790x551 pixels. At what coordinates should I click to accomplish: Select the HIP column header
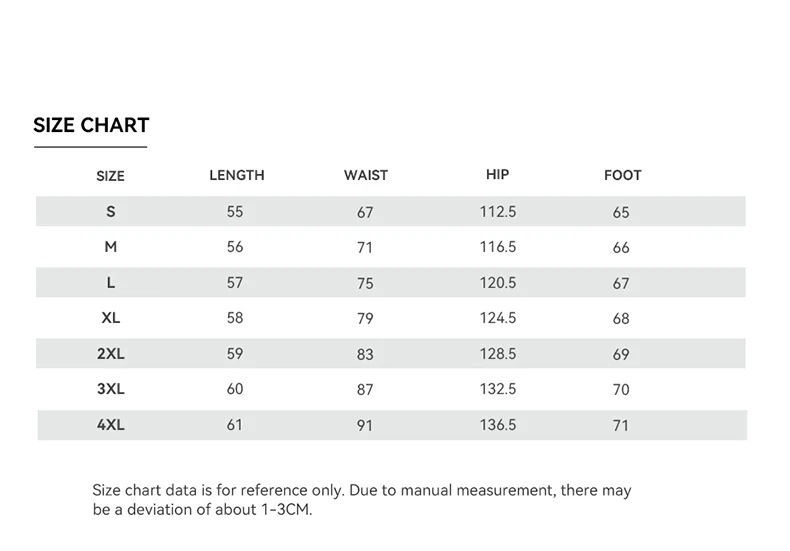coord(497,174)
